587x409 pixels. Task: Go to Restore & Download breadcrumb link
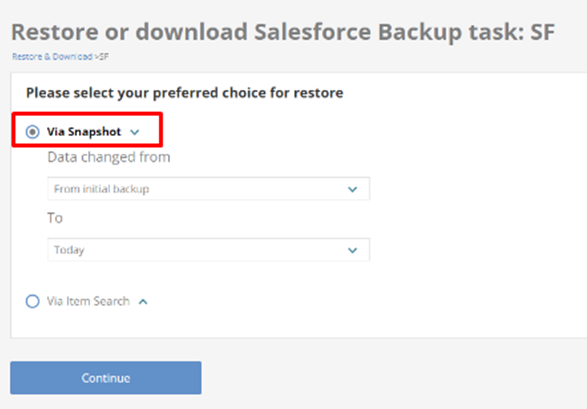tap(52, 57)
